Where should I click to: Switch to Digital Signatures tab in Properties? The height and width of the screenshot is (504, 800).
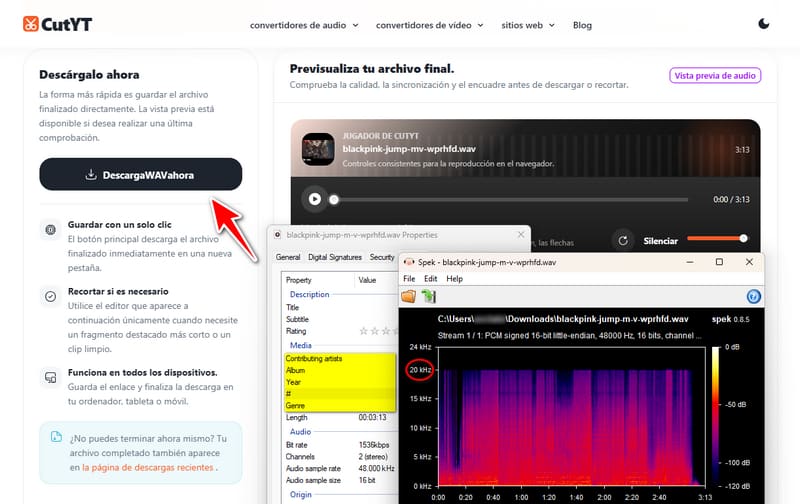[x=335, y=257]
